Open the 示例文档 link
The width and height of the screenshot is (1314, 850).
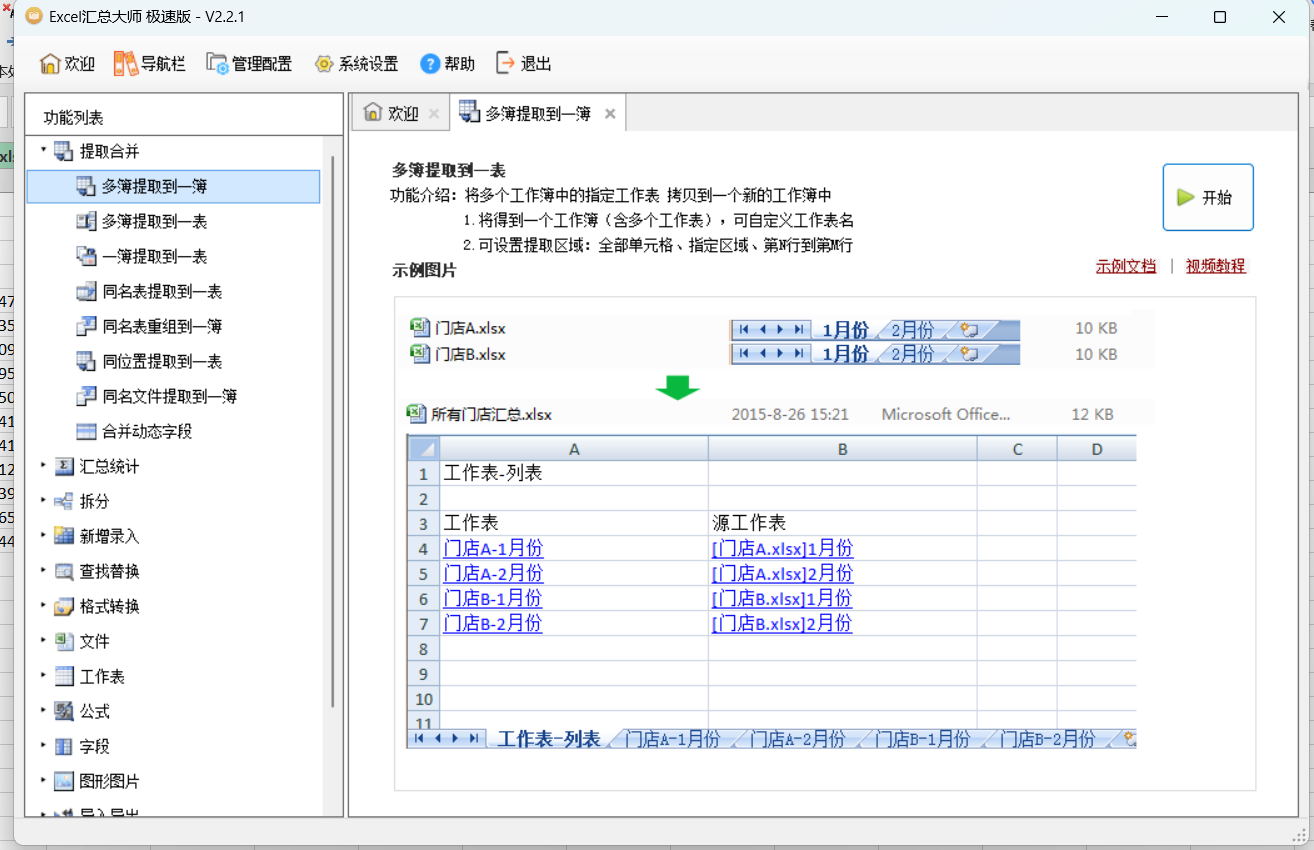click(1126, 266)
